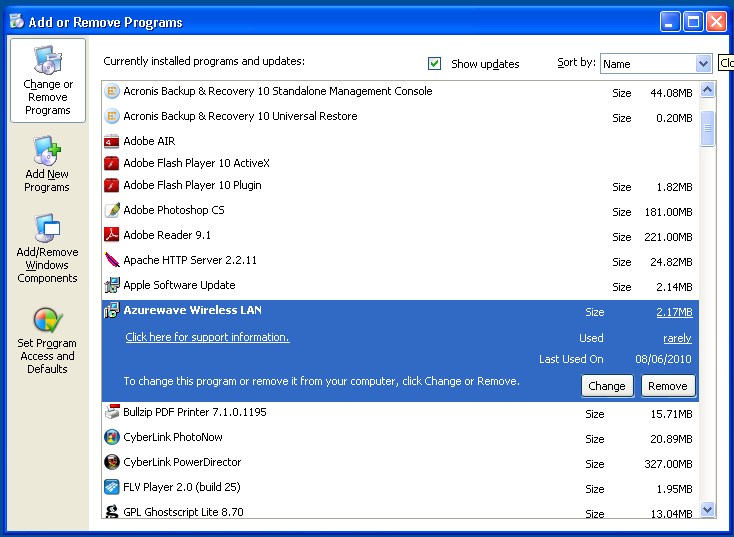Screen dimensions: 734x537
Task: Select Adobe Flash Player 10 Plugin entry
Action: coord(400,185)
